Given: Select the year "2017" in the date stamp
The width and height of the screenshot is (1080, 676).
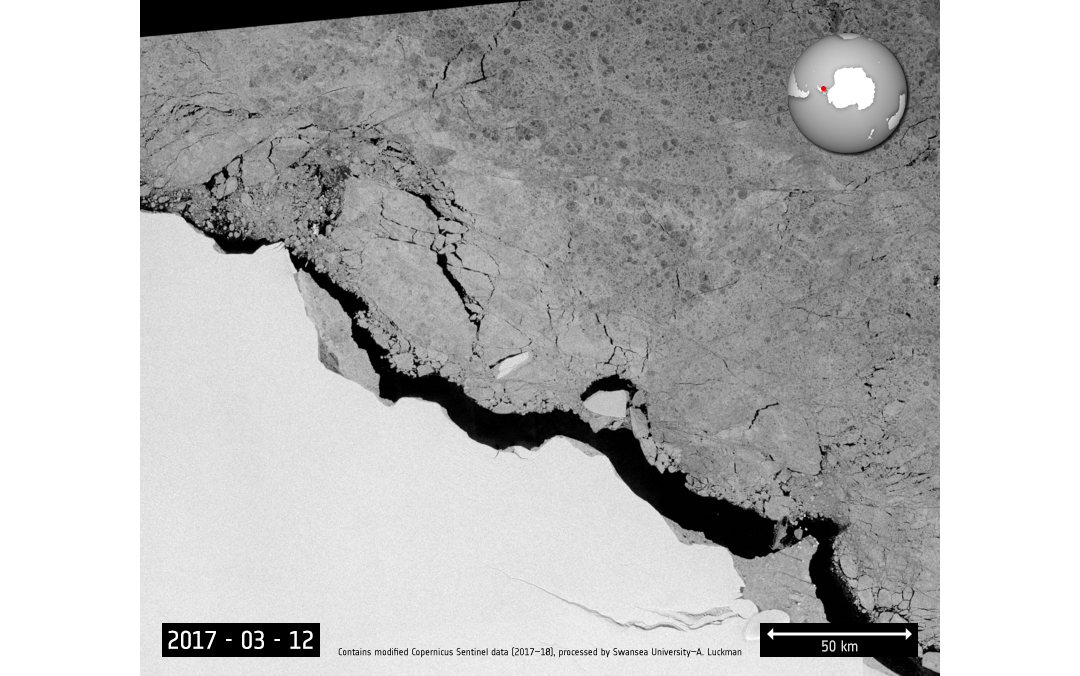Looking at the screenshot, I should 192,640.
